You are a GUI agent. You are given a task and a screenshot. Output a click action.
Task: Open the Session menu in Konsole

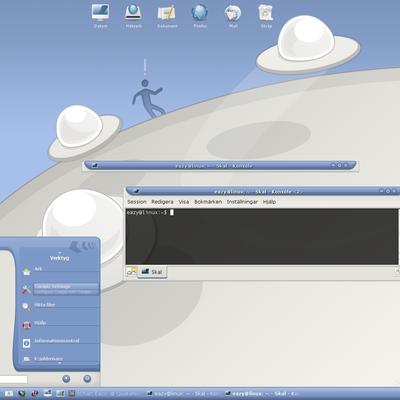[137, 202]
